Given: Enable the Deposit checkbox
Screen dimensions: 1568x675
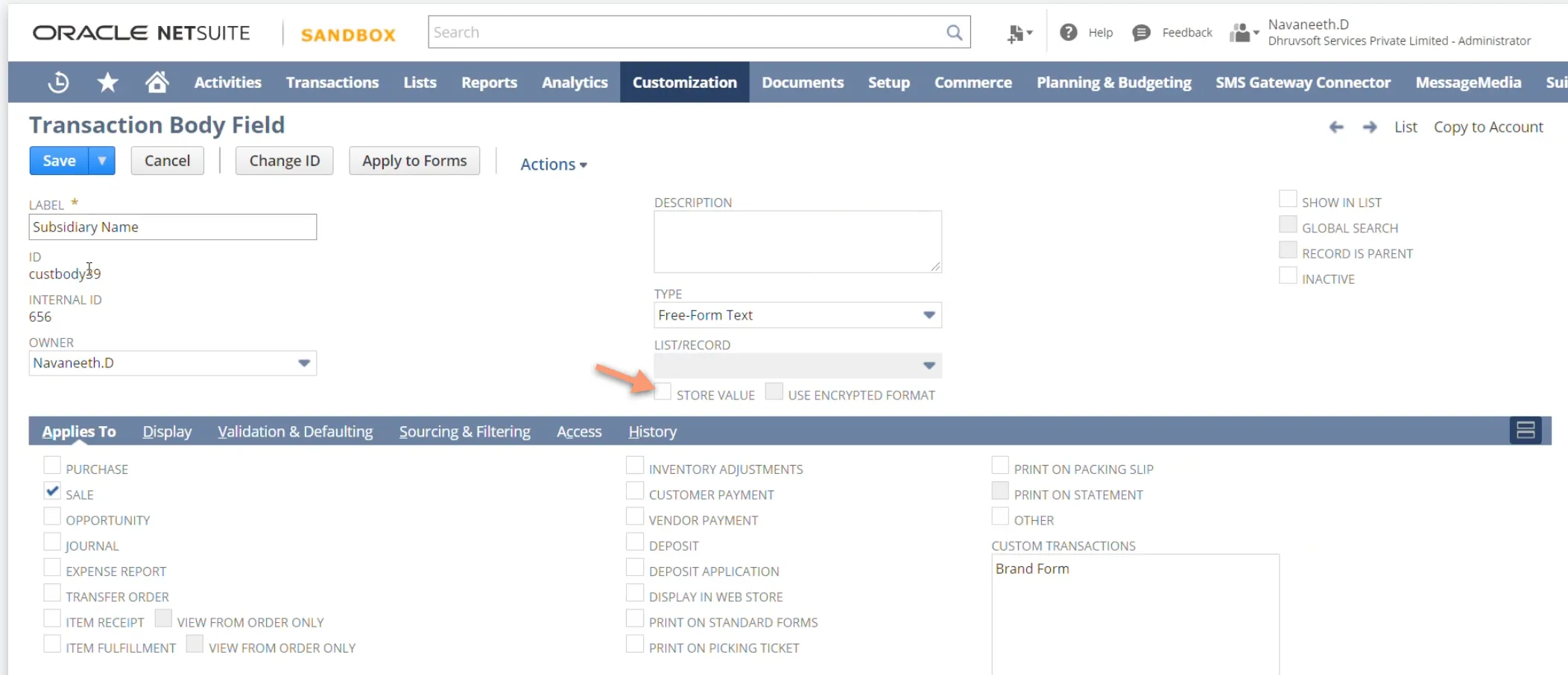Looking at the screenshot, I should 635,542.
